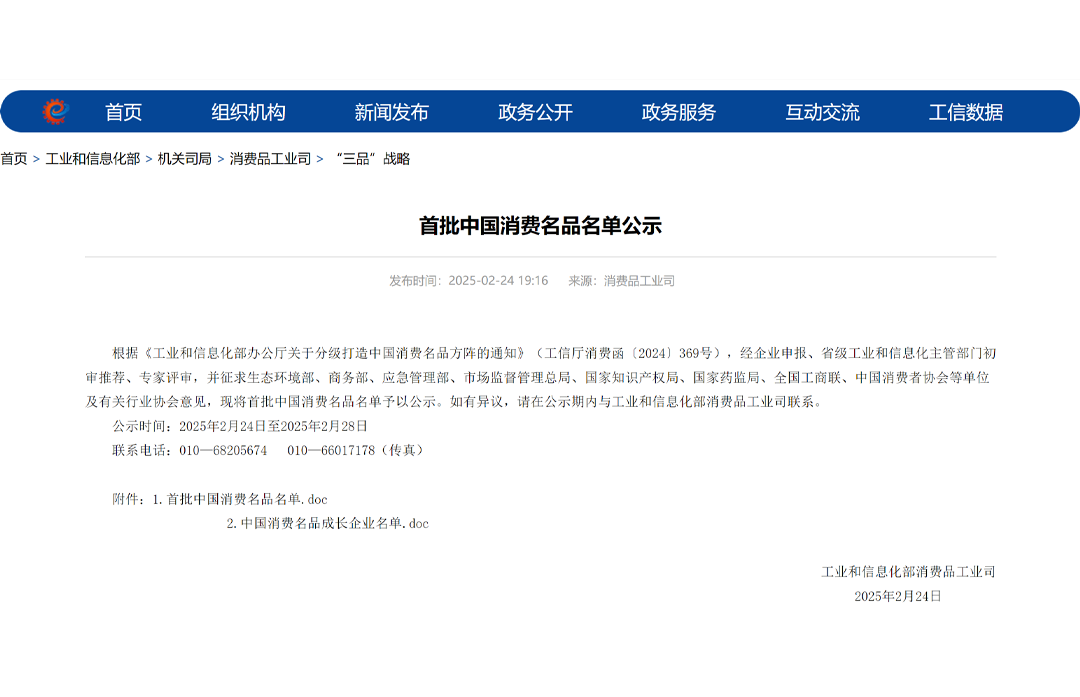This screenshot has height=697, width=1080.
Task: Download attachment 中国消费名品成长企业名单.doc
Action: pyautogui.click(x=334, y=523)
